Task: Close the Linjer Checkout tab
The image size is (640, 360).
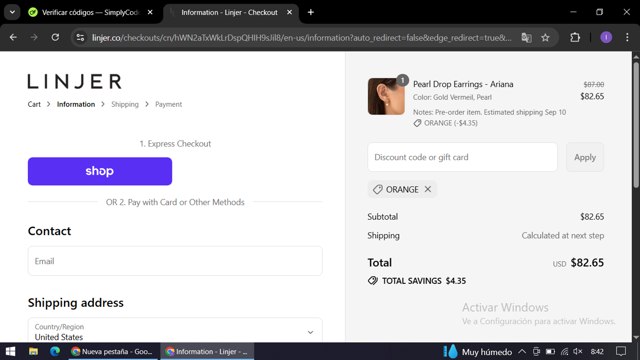Action: pos(289,12)
